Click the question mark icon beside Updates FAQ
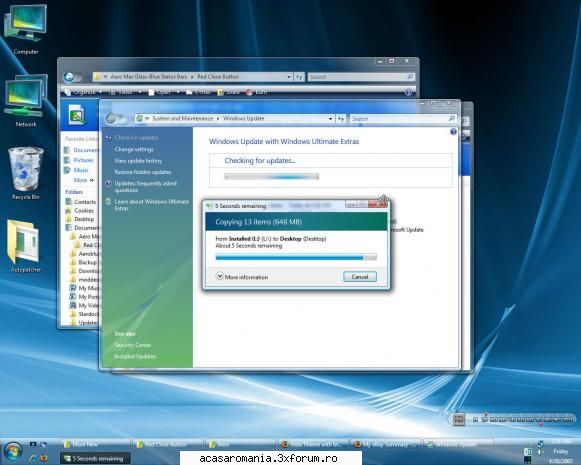 pyautogui.click(x=108, y=183)
